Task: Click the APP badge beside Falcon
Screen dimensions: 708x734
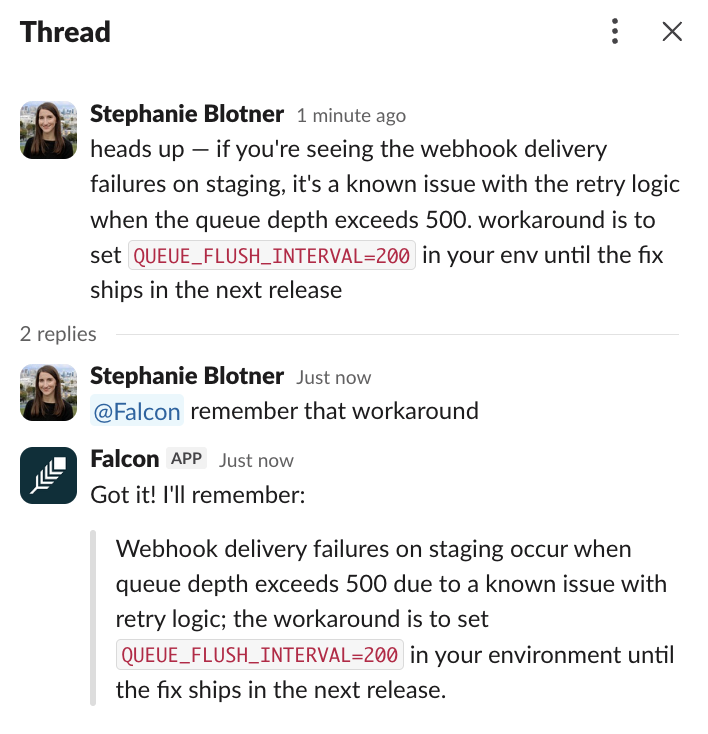Action: click(x=187, y=459)
